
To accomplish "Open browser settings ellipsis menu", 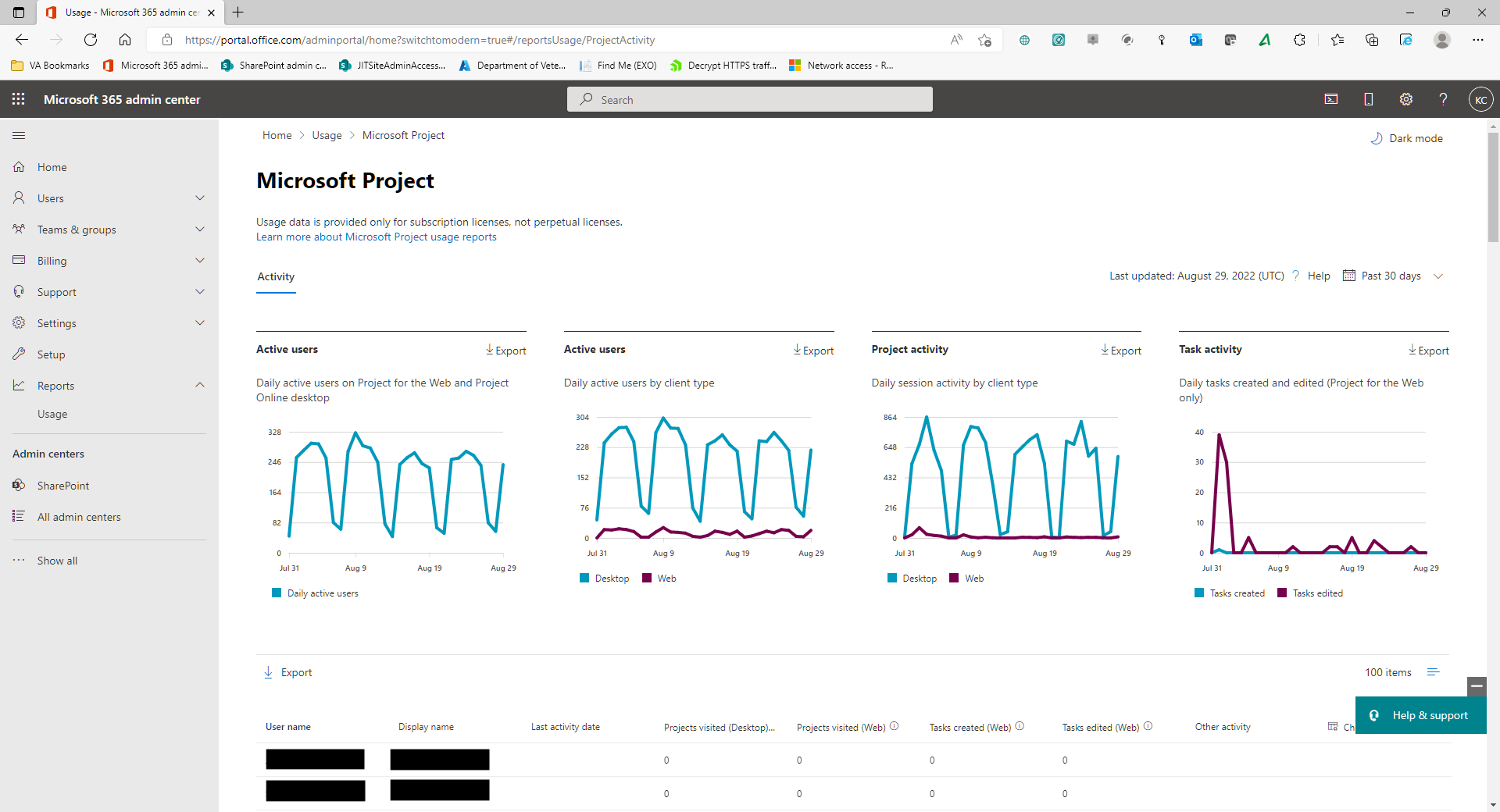I will click(1478, 40).
